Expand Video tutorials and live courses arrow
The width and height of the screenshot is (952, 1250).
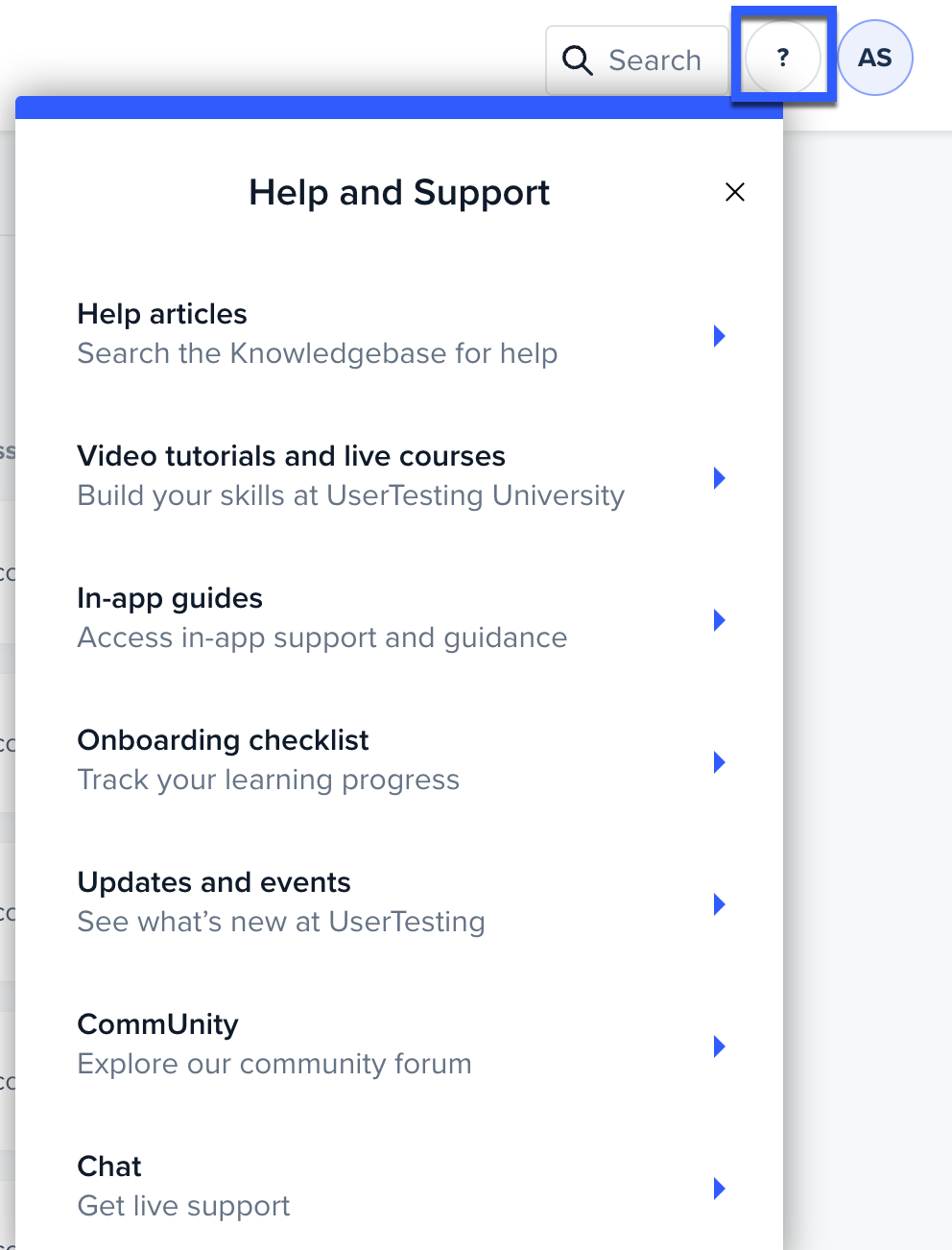[720, 477]
